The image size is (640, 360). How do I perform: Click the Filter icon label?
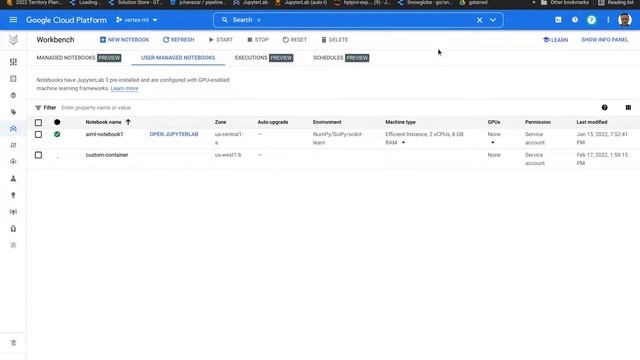click(x=46, y=108)
